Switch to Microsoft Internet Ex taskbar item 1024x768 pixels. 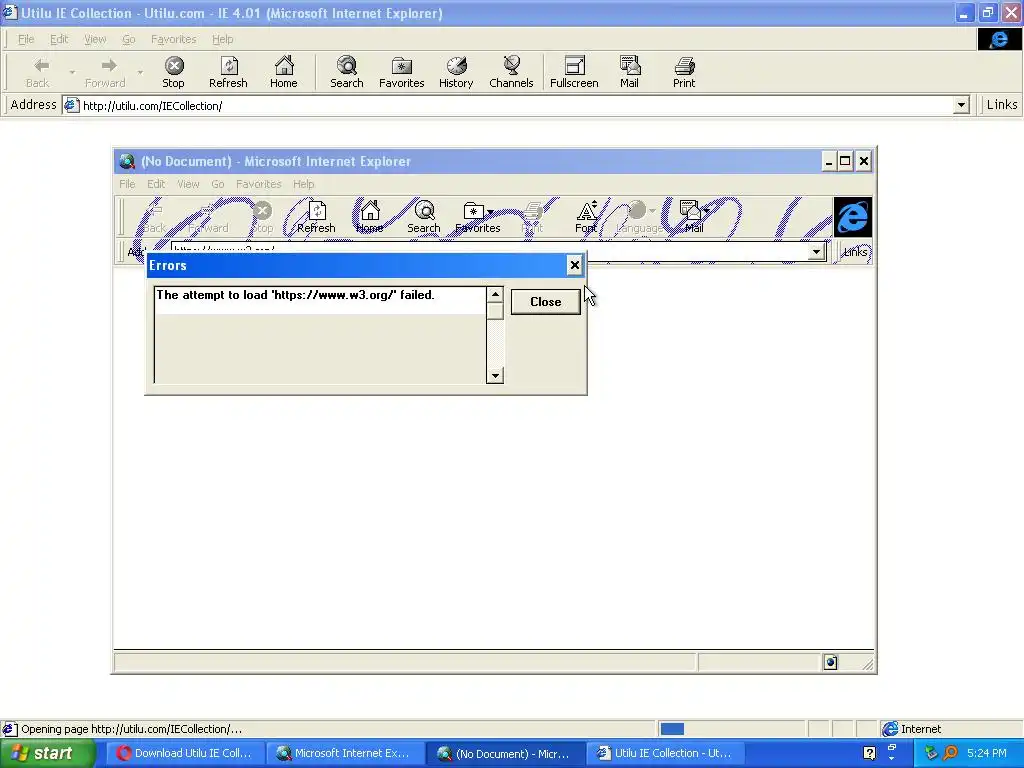point(344,753)
